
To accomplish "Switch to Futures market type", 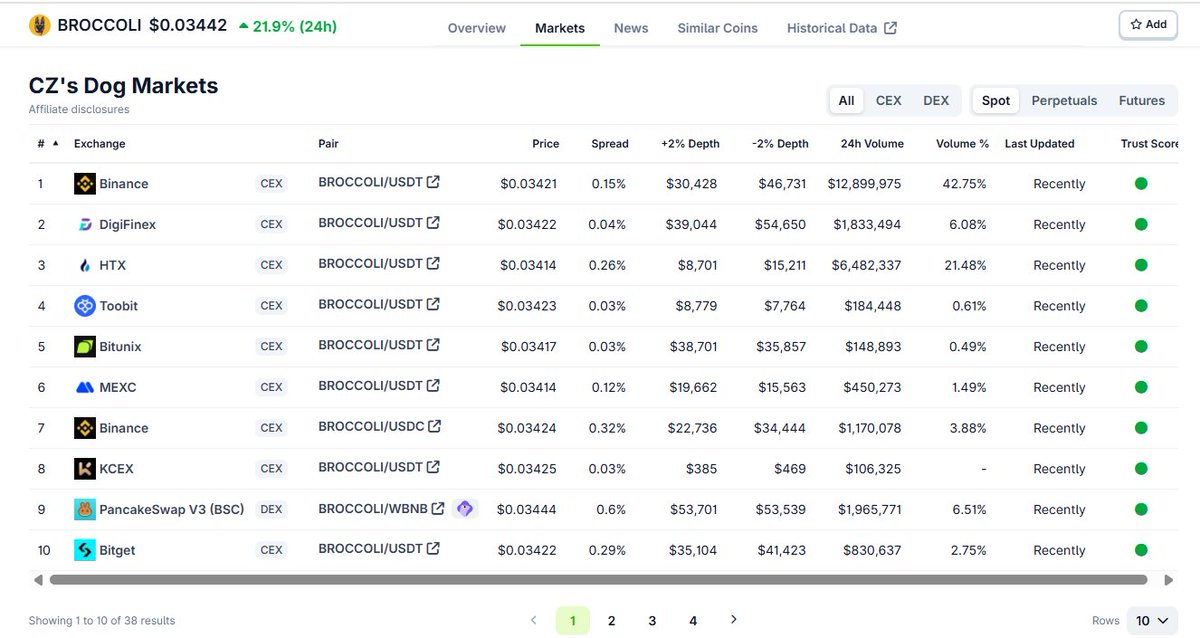I will [1142, 100].
